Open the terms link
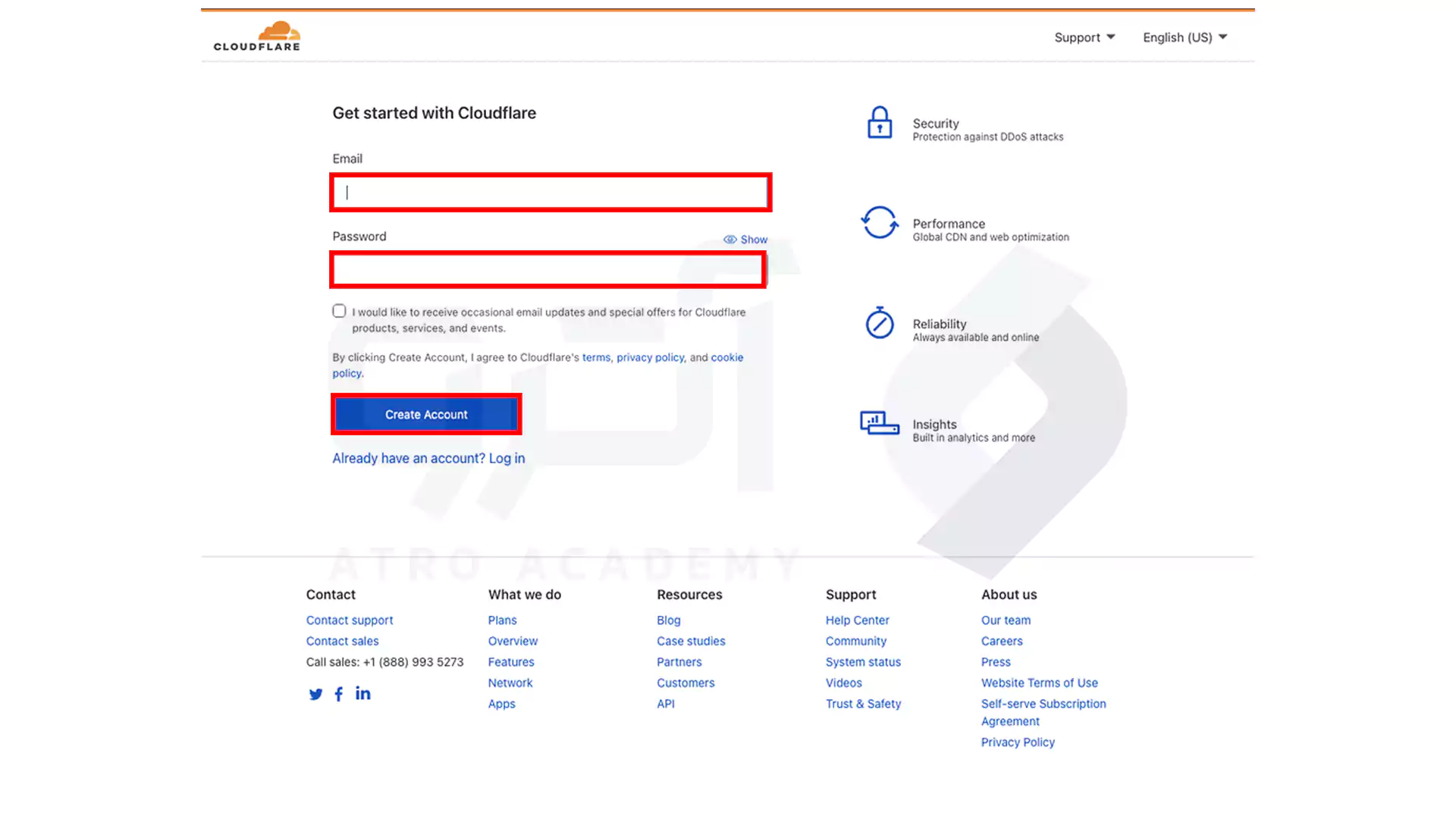Image resolution: width=1456 pixels, height=819 pixels. pos(596,358)
